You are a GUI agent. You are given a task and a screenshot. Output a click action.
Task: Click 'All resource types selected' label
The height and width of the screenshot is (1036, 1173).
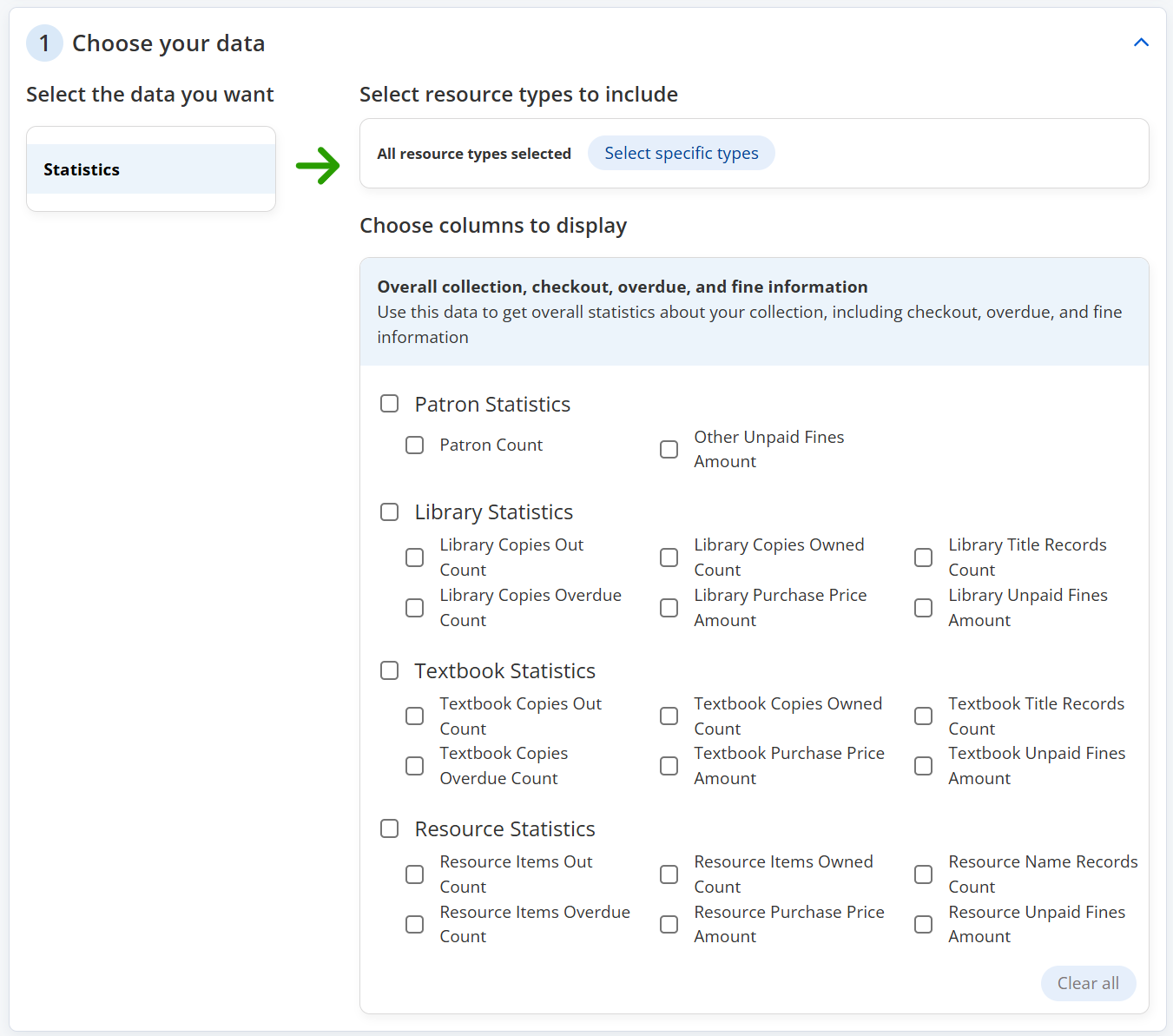474,154
